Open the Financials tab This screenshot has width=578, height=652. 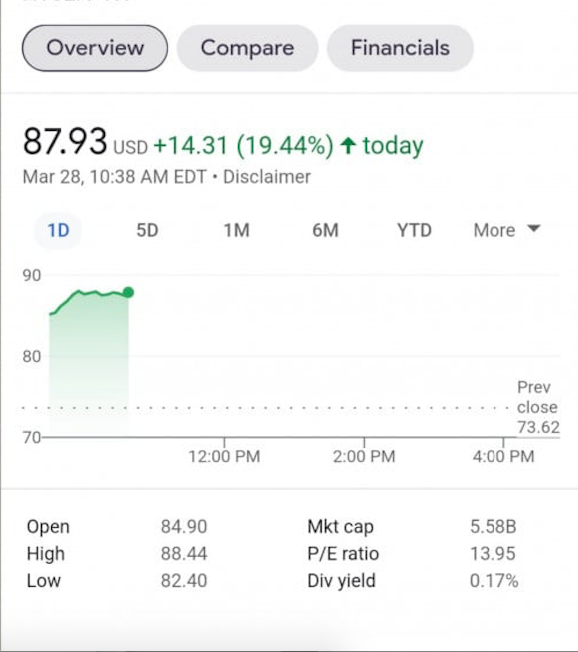[400, 48]
